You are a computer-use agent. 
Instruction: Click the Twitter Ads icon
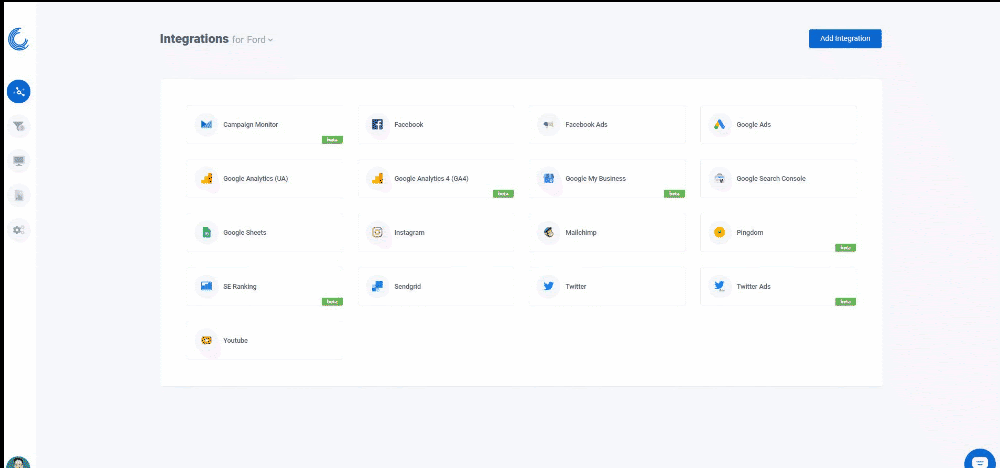(x=719, y=287)
